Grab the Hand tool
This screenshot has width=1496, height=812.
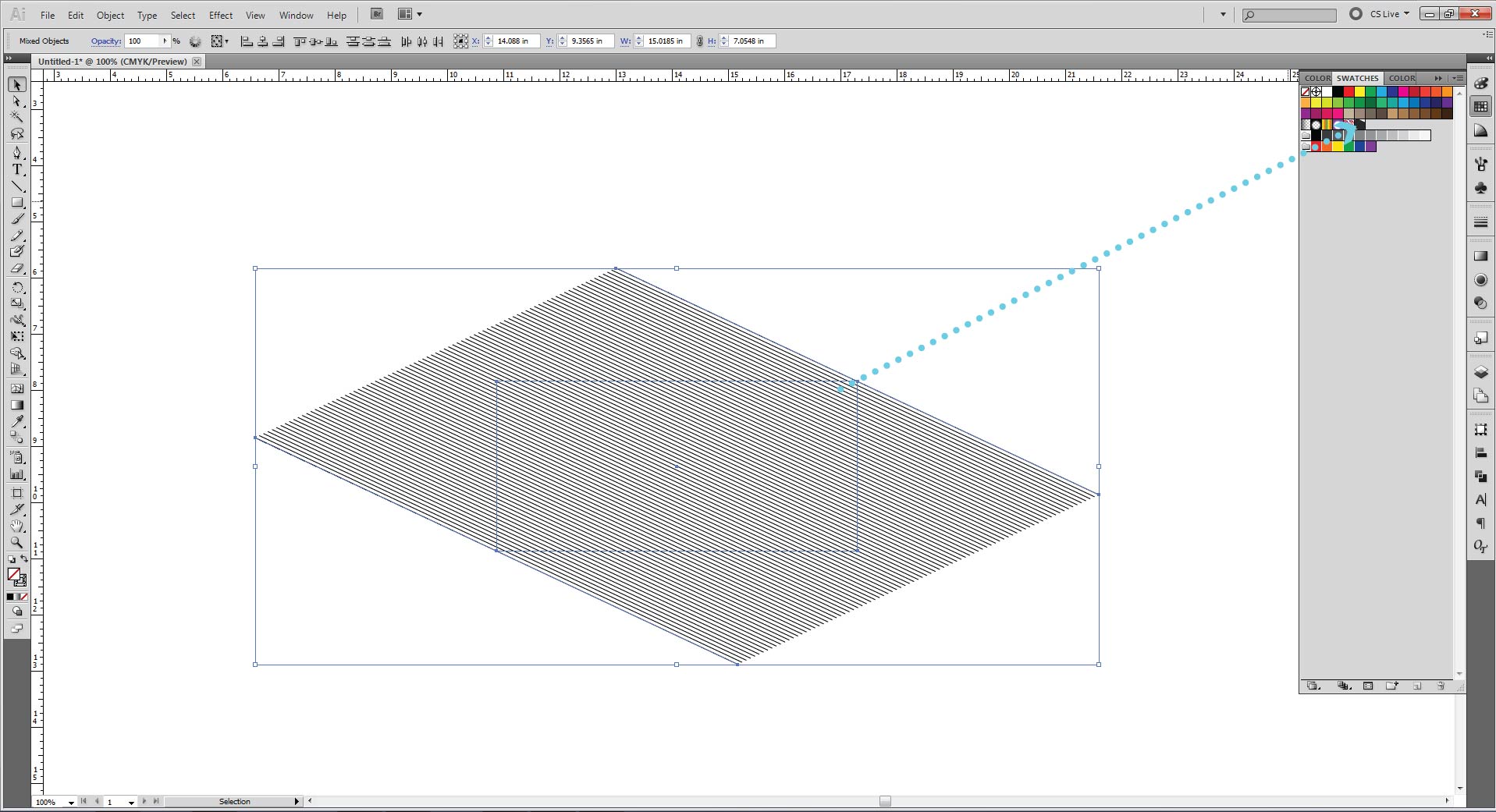pos(16,526)
